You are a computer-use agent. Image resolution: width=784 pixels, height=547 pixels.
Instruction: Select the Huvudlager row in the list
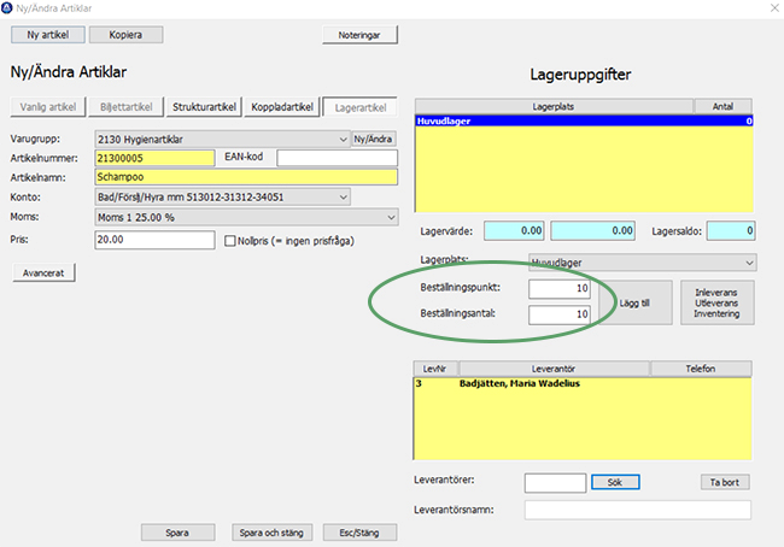(584, 121)
